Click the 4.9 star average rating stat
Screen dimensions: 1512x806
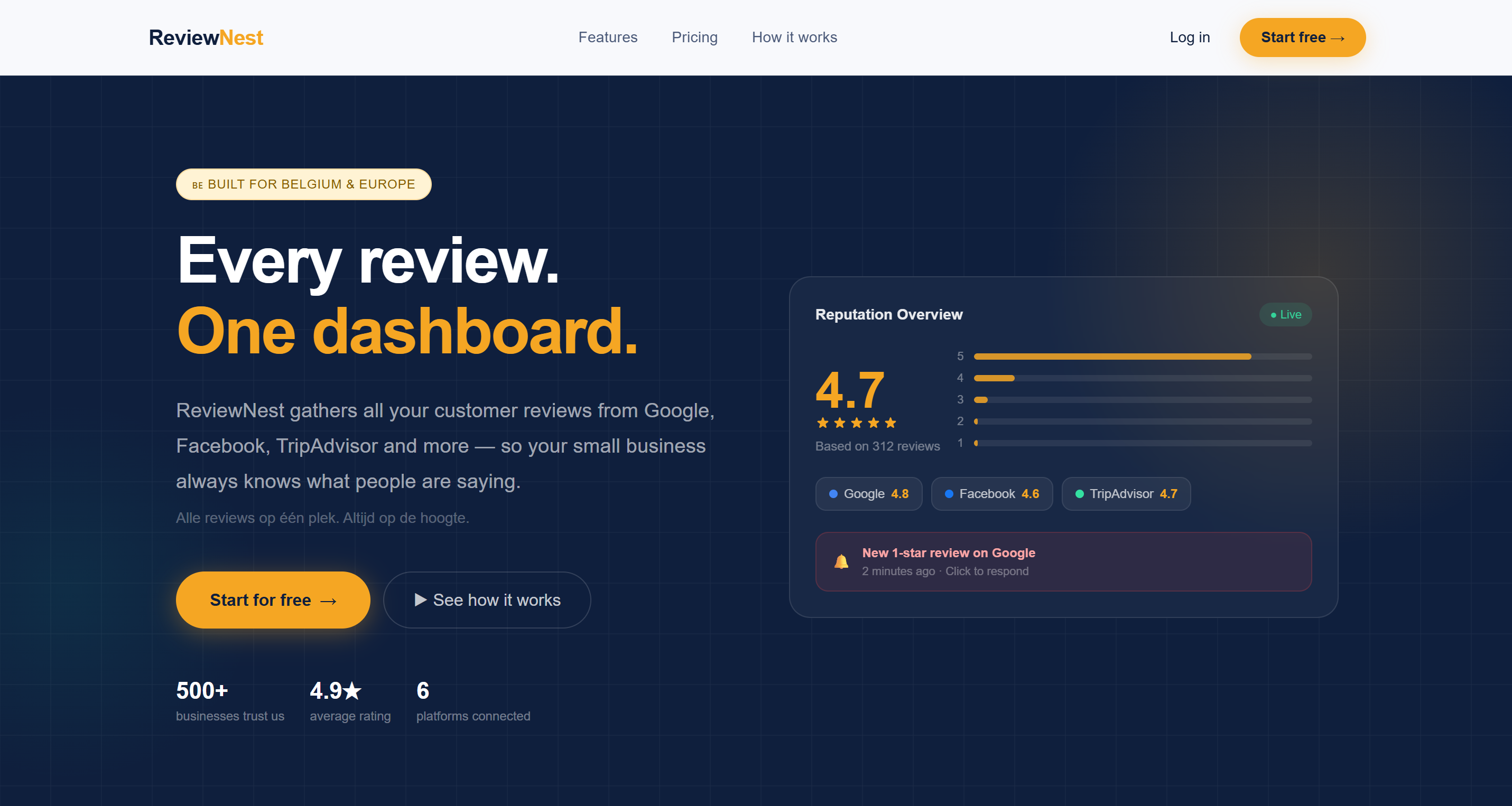(x=350, y=701)
